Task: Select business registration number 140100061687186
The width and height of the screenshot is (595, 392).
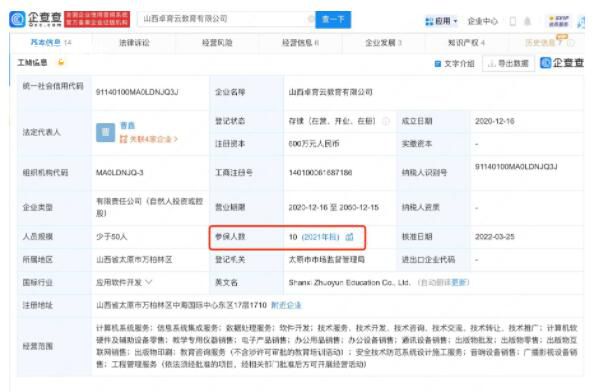Action: [320, 173]
